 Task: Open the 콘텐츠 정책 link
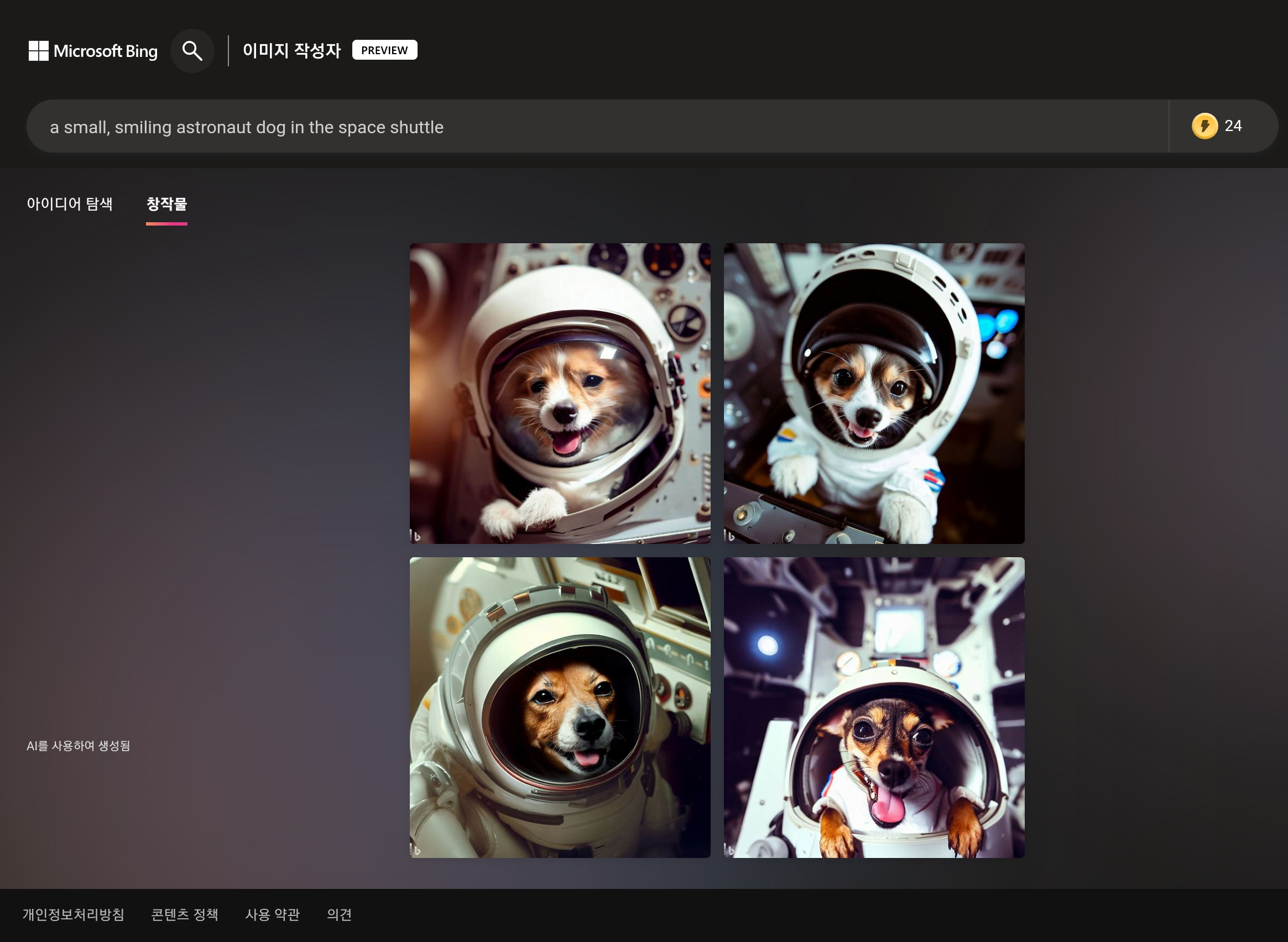coord(185,914)
